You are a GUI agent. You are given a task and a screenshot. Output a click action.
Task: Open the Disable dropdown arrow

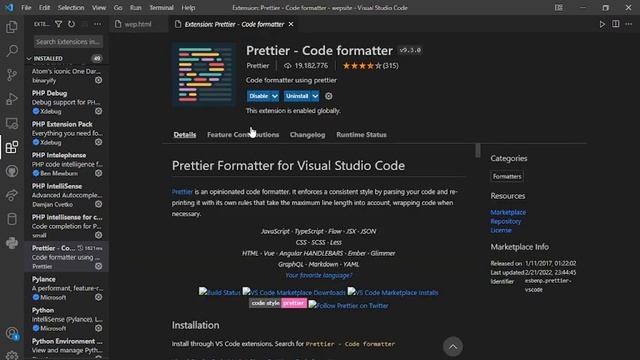pyautogui.click(x=275, y=96)
